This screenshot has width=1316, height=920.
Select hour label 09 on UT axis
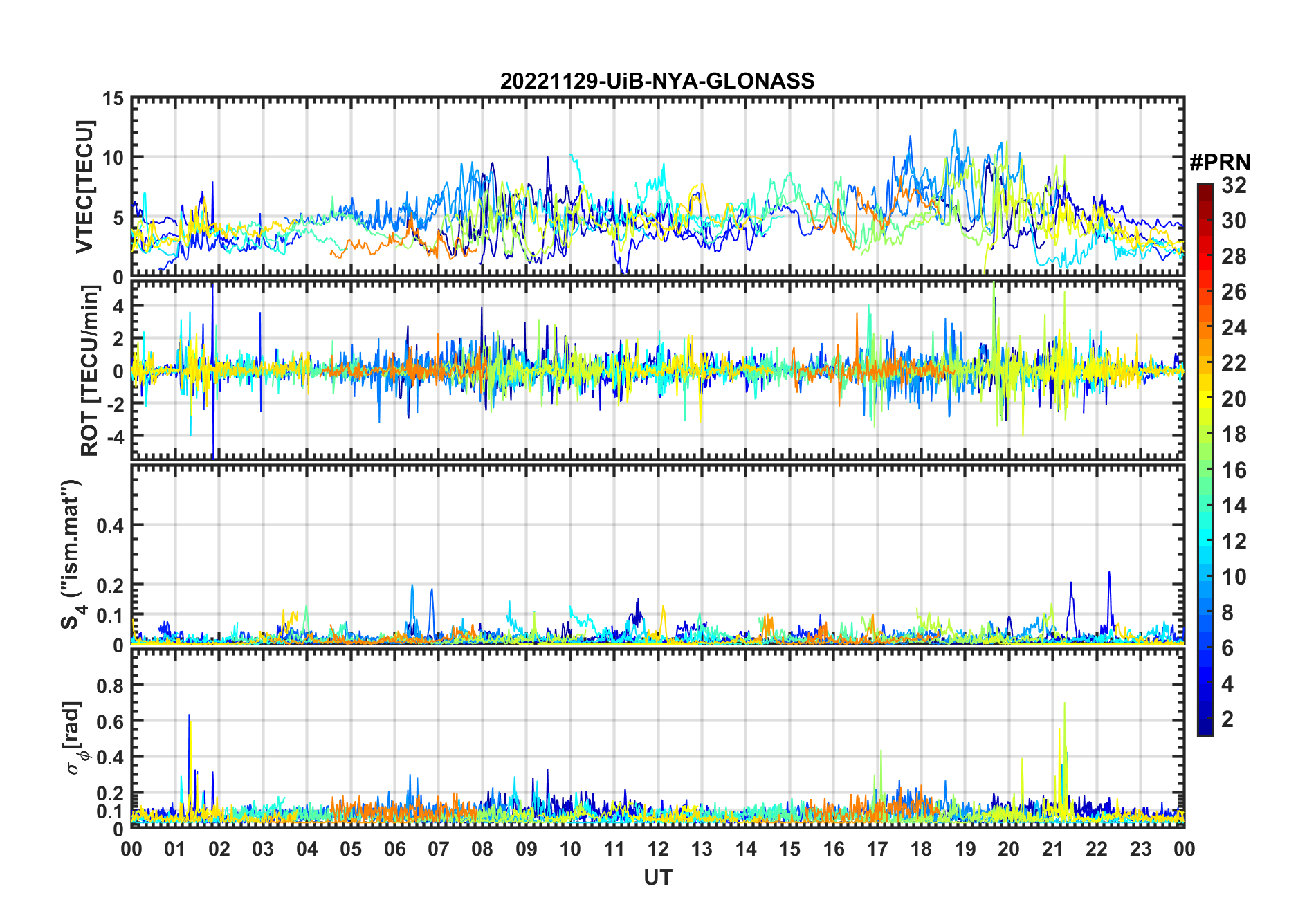point(527,849)
